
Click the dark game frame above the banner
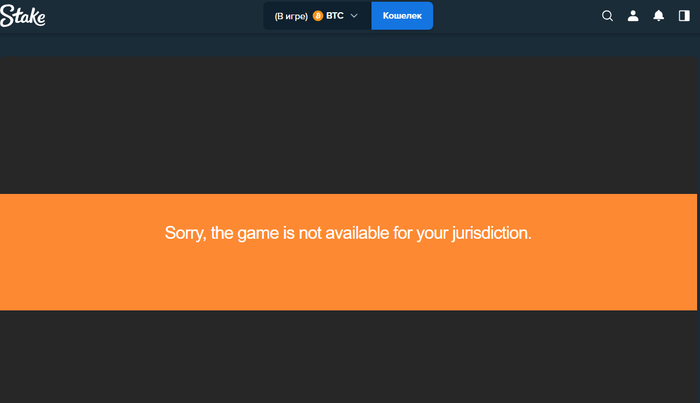tap(348, 125)
